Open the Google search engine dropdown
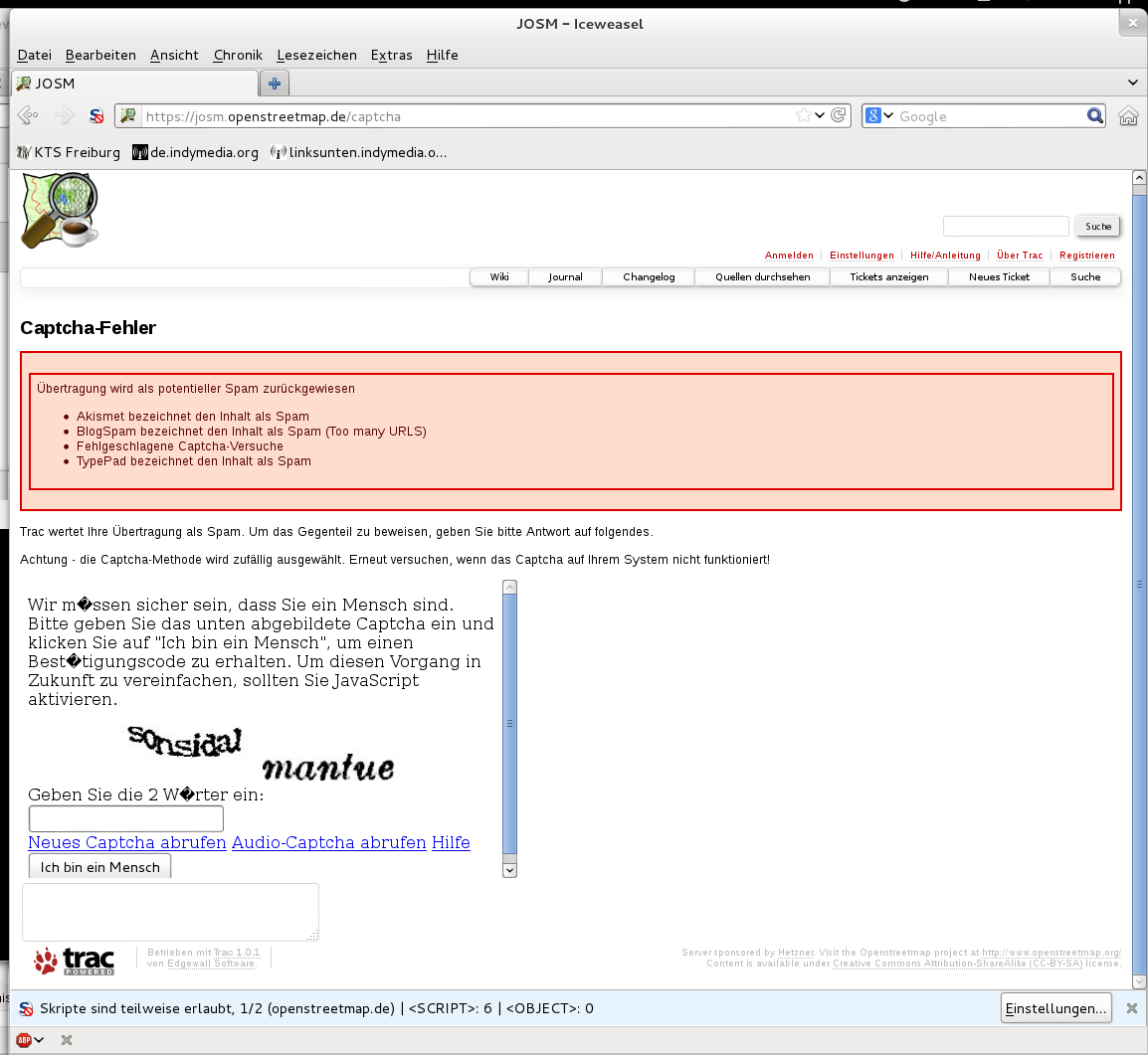 (x=879, y=116)
